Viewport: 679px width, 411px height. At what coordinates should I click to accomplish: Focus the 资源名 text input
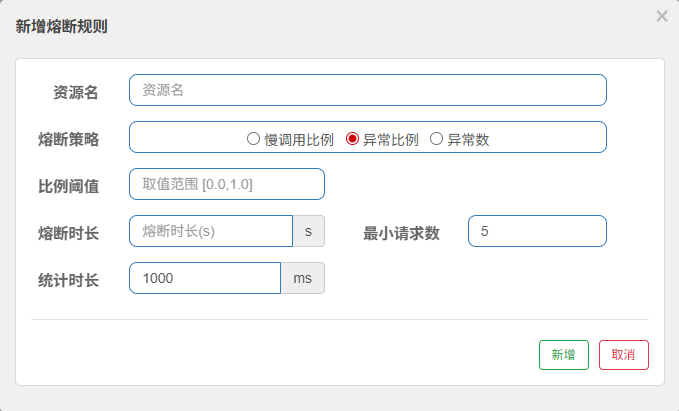click(367, 90)
